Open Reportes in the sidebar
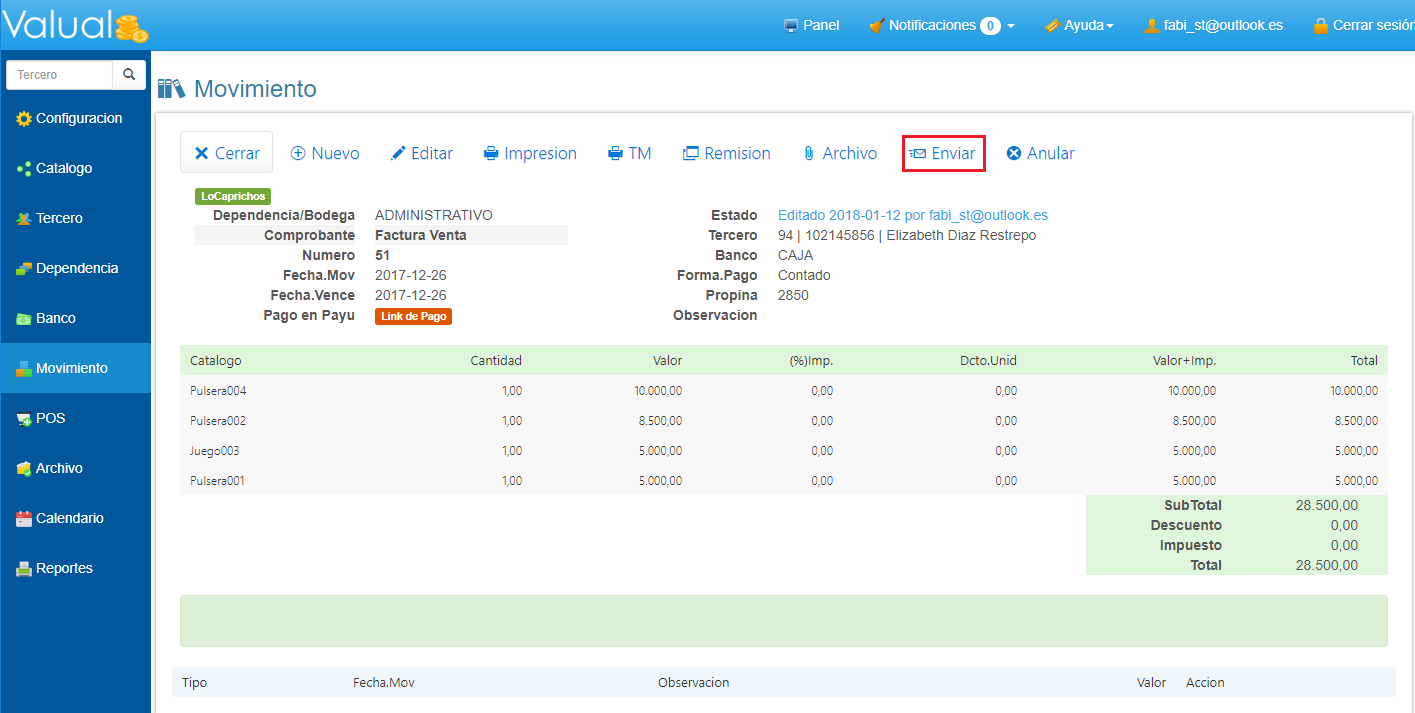This screenshot has width=1415, height=713. 64,568
